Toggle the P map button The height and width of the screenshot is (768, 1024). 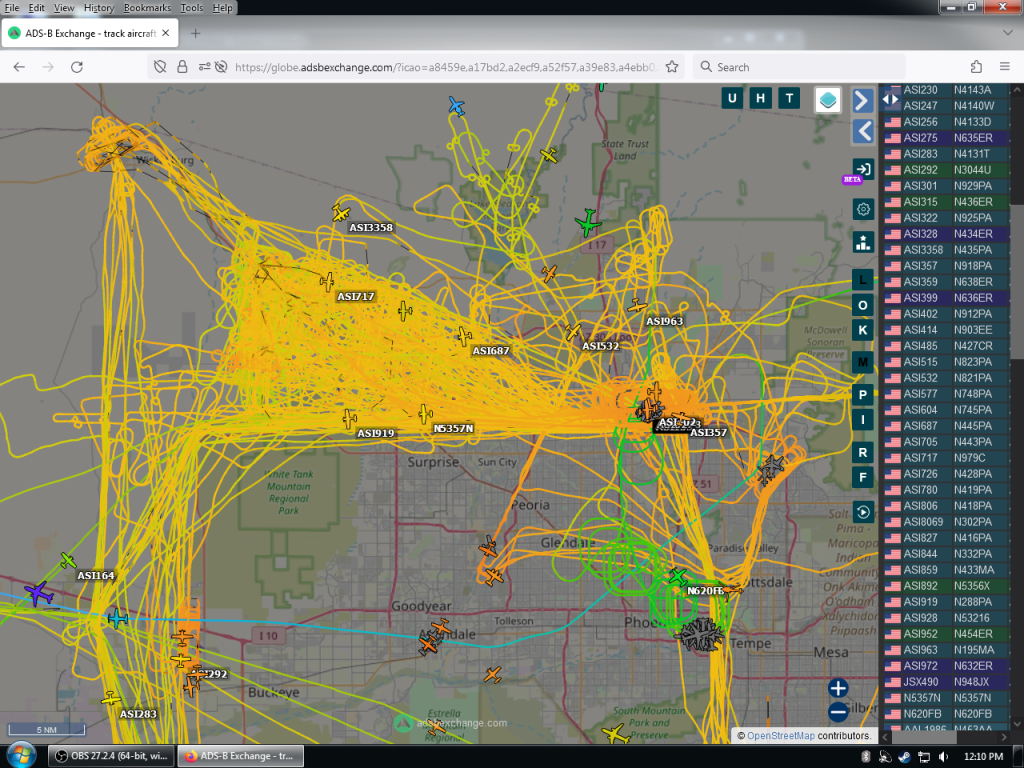(863, 394)
